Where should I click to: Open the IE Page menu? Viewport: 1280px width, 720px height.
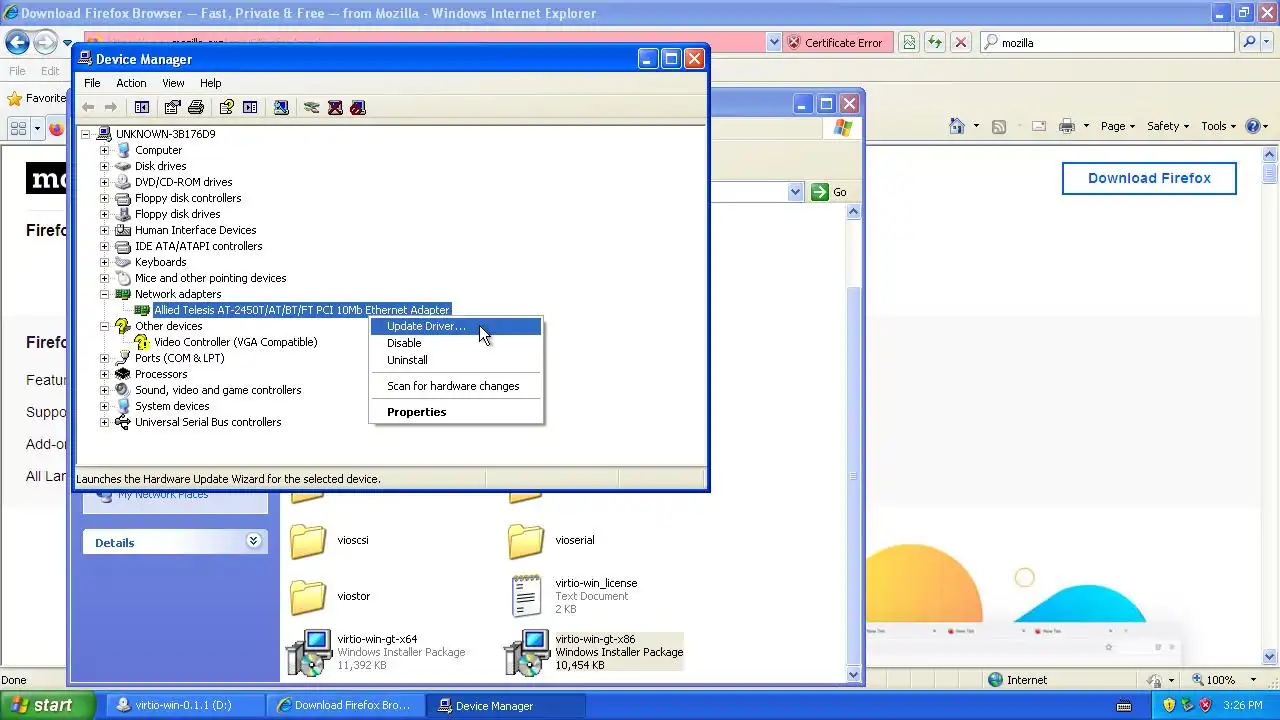coord(1118,126)
